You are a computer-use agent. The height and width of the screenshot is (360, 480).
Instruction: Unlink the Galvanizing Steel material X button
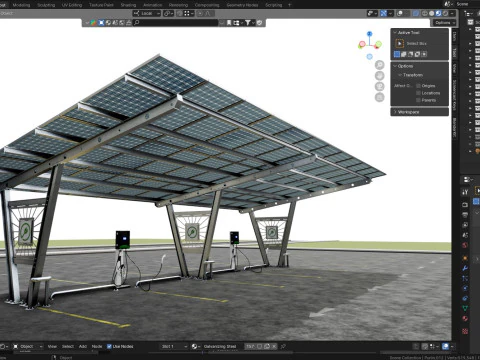pyautogui.click(x=274, y=347)
